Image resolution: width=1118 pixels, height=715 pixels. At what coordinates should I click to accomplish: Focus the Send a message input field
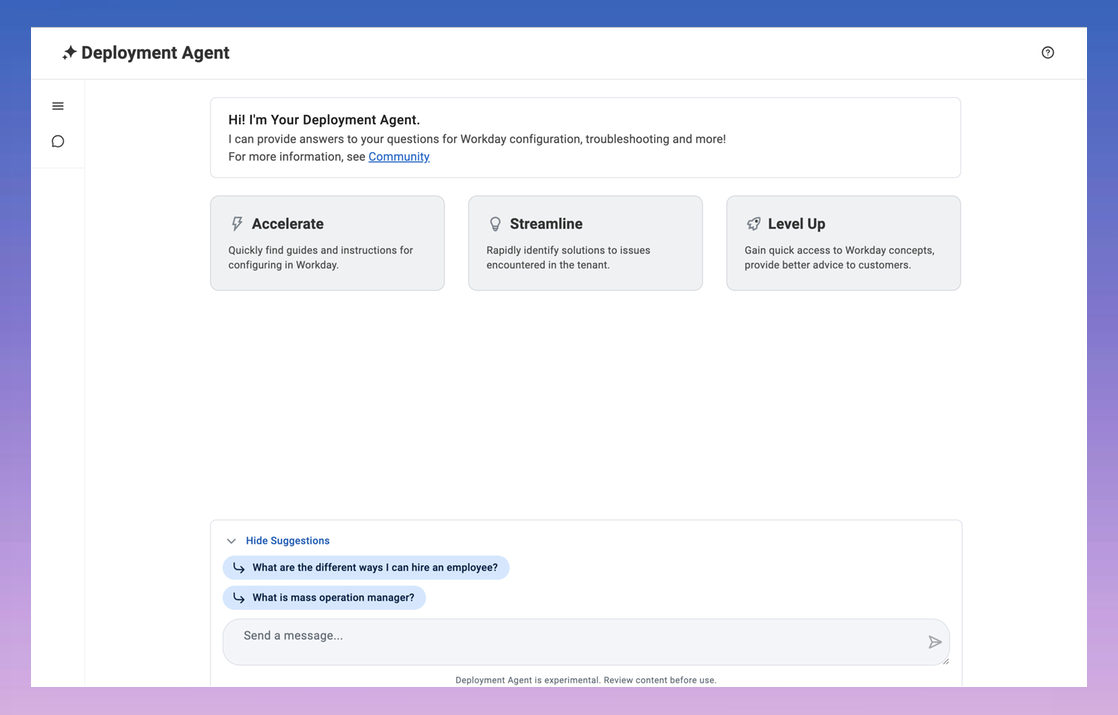[x=586, y=642]
